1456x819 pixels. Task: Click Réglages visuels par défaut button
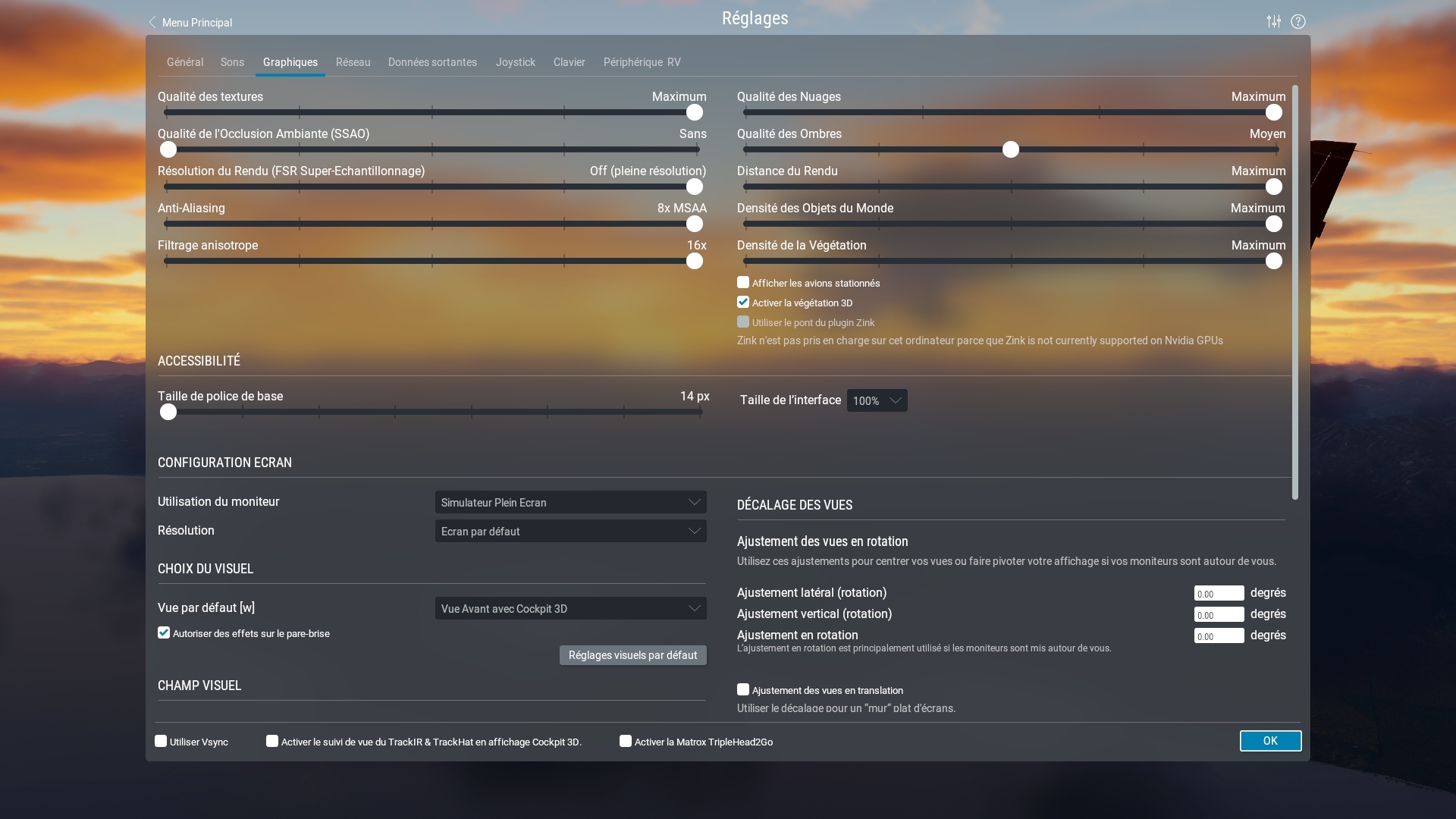click(x=632, y=655)
